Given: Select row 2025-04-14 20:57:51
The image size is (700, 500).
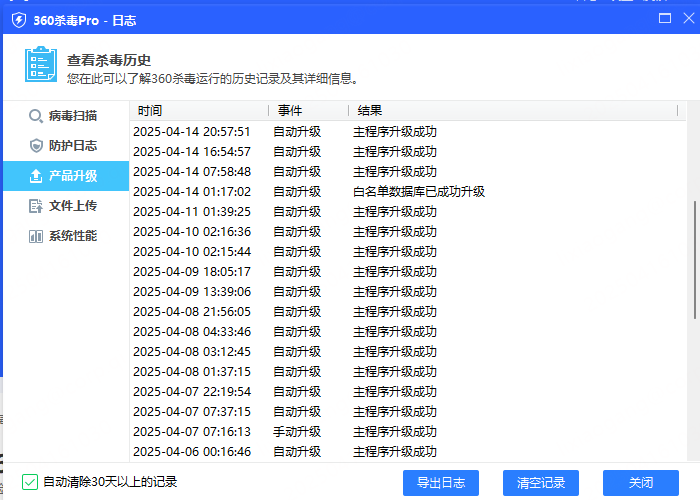Looking at the screenshot, I should (x=408, y=132).
